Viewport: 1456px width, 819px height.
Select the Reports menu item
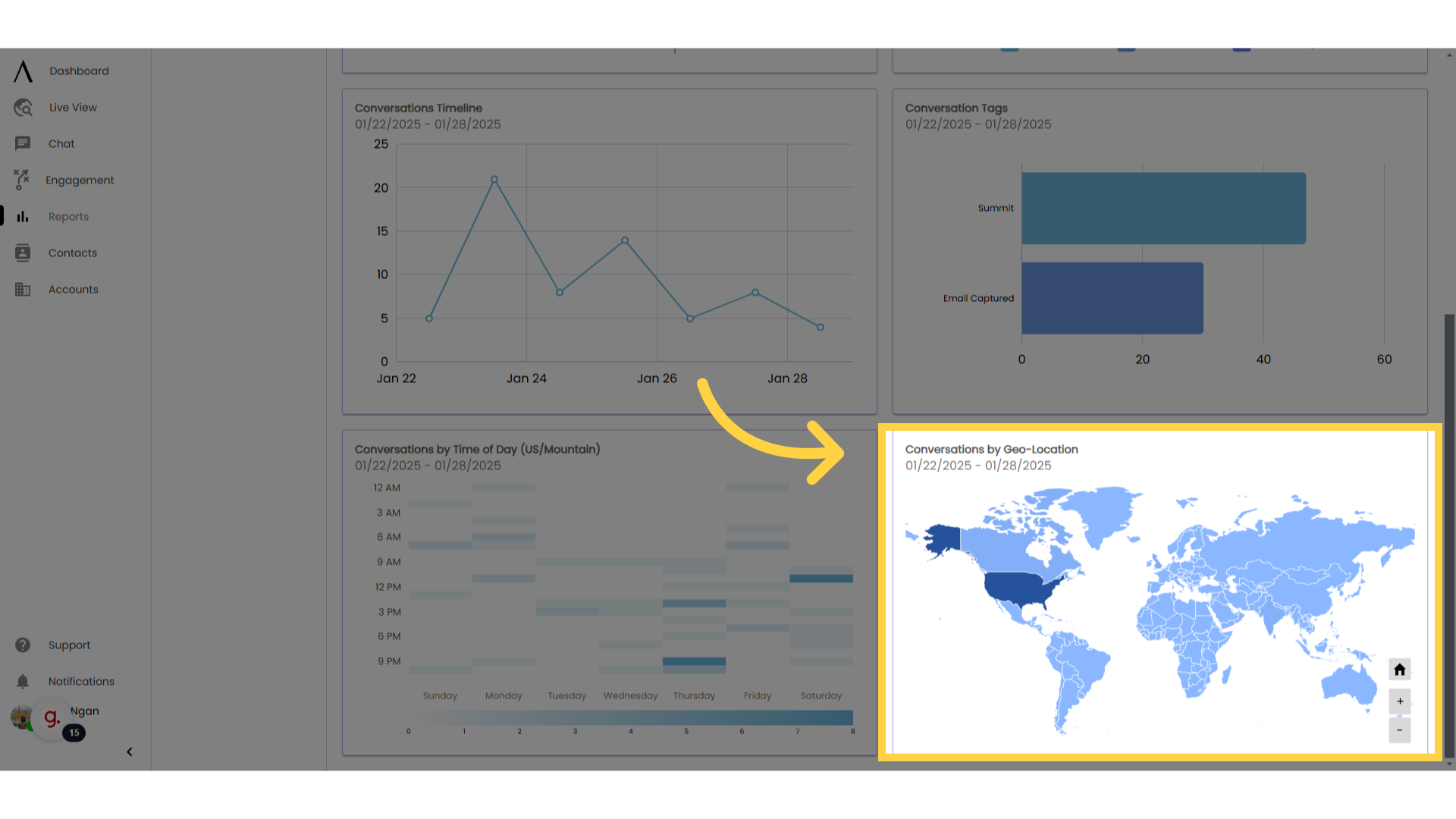(68, 216)
